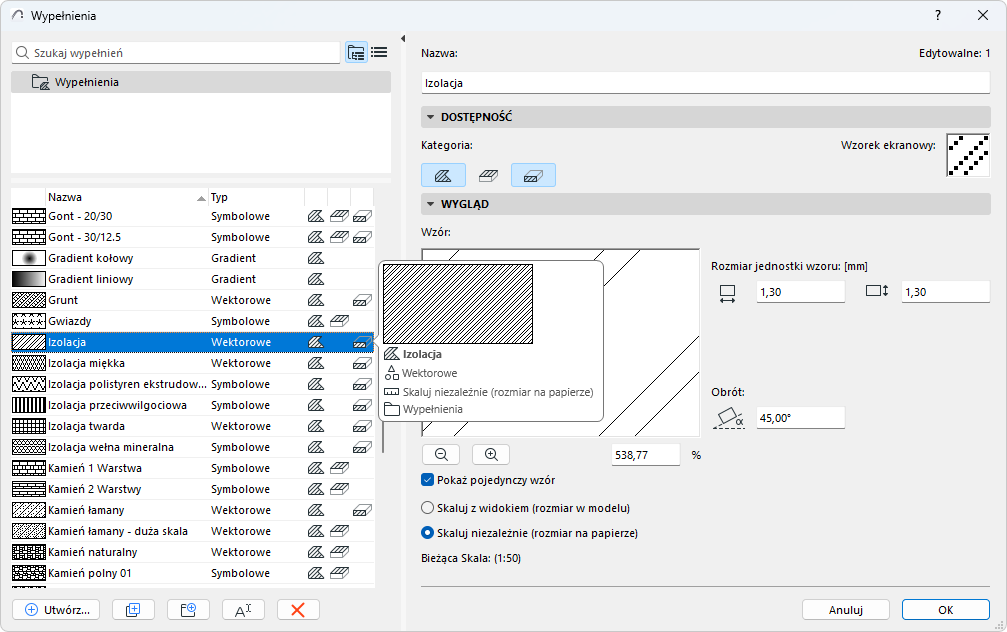Delete fill with red X button
The image size is (1007, 632).
298,609
